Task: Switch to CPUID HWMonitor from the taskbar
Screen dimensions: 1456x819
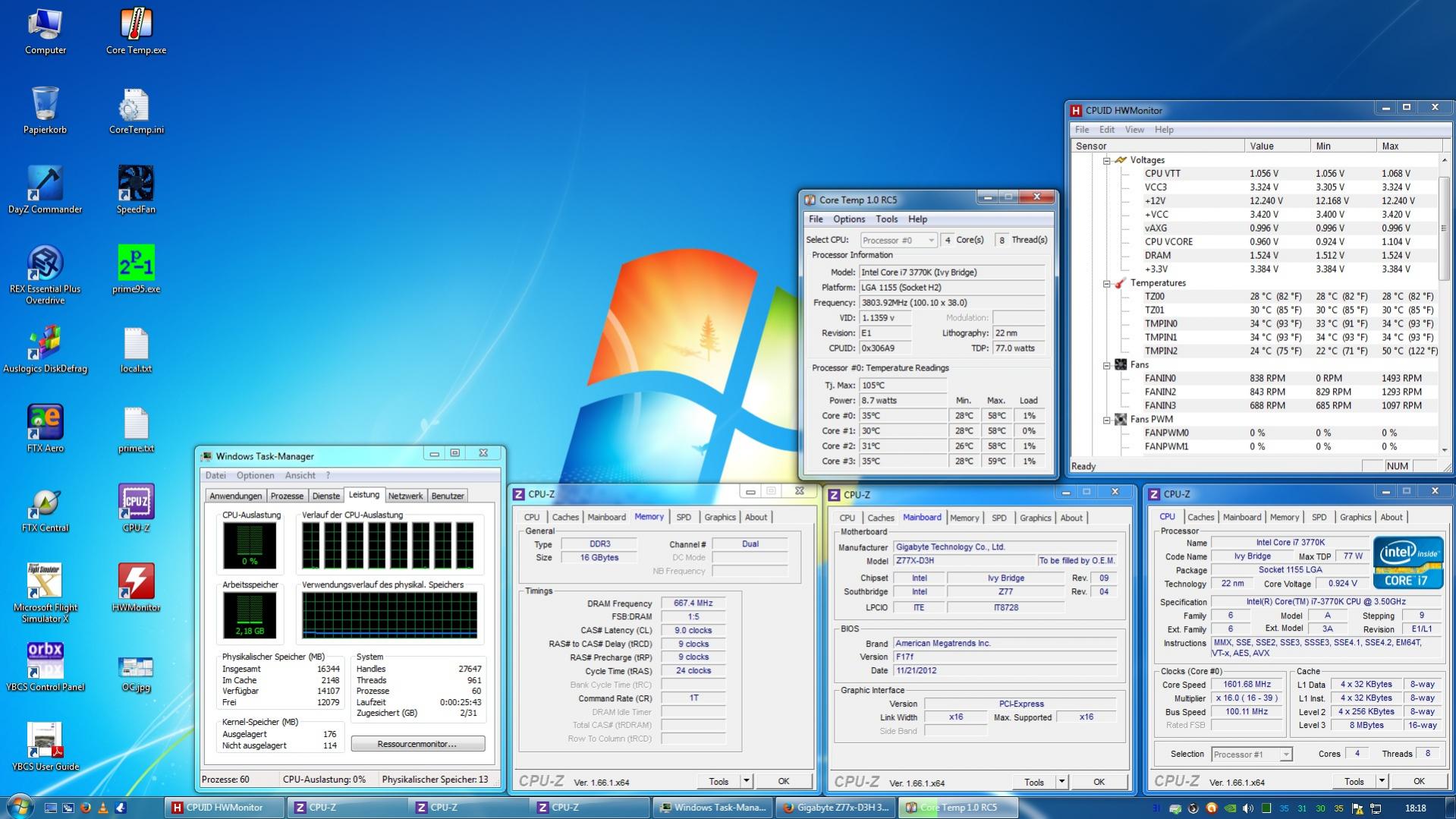Action: coord(225,808)
